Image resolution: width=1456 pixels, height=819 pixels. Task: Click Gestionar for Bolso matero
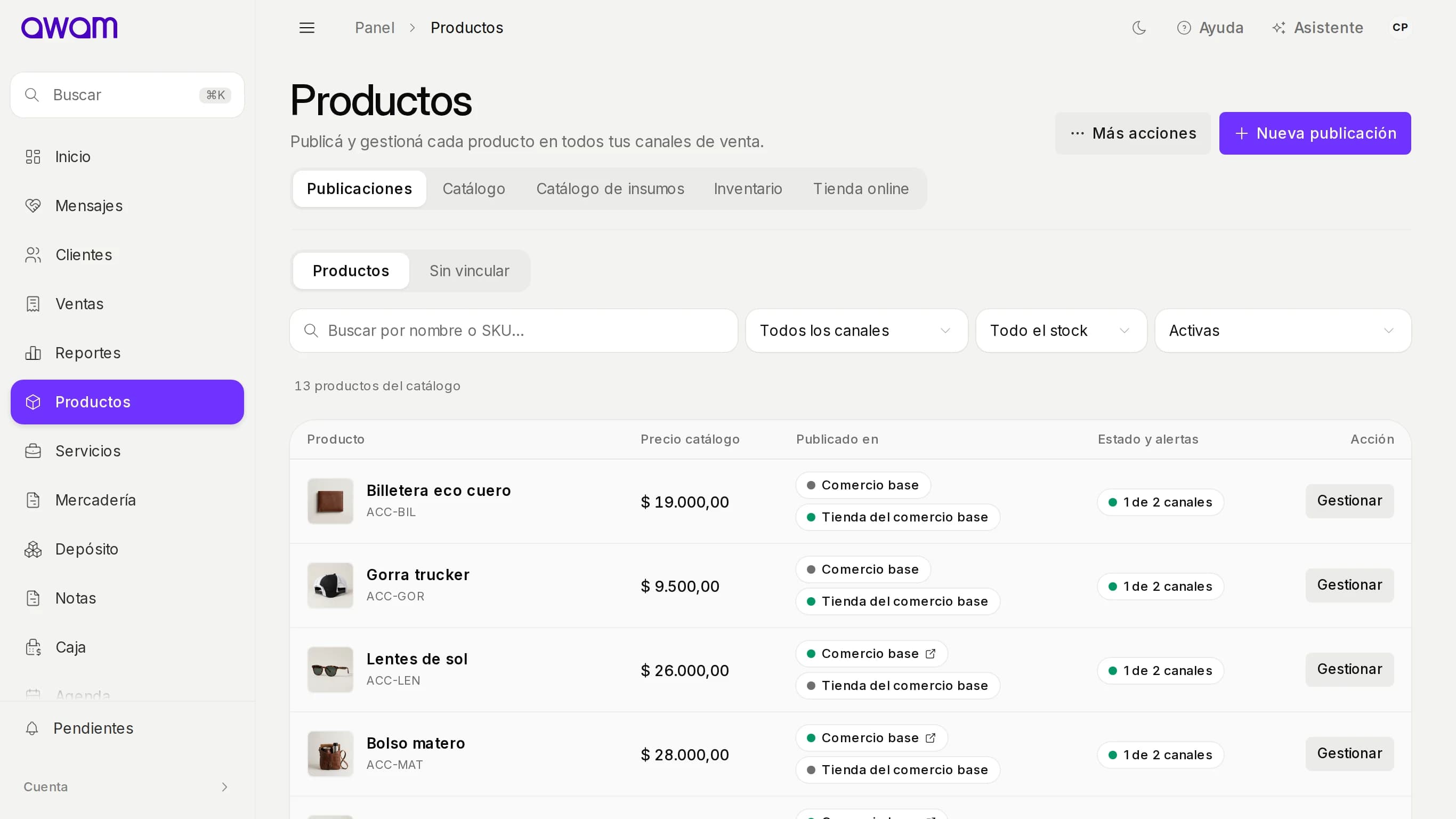coord(1350,754)
